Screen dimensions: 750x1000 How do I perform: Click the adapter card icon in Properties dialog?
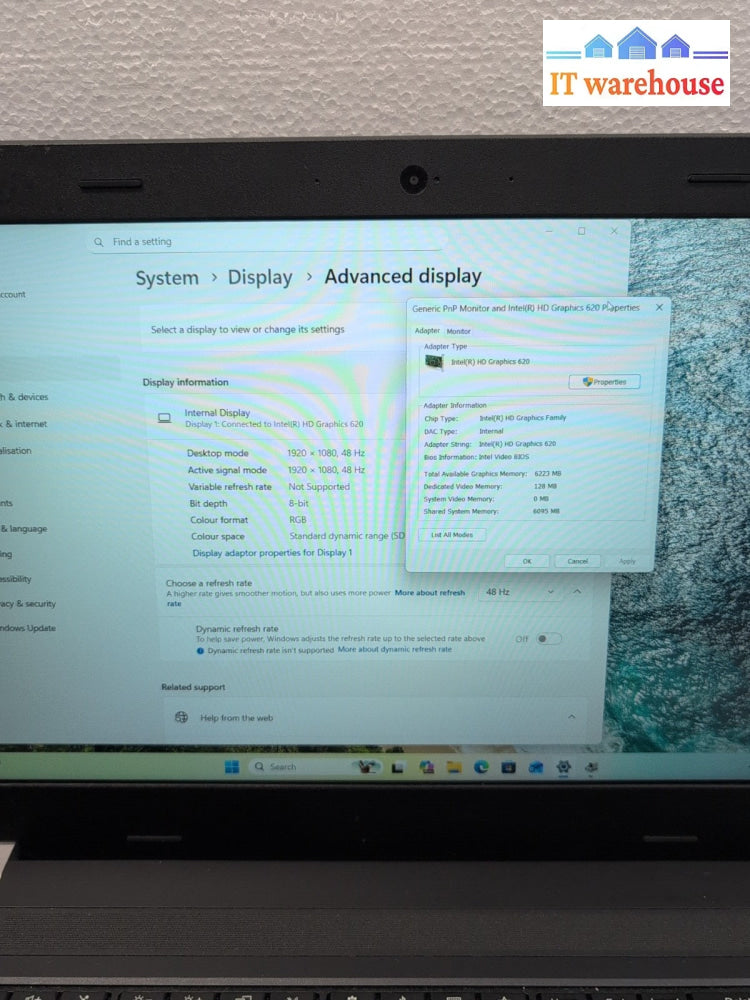434,362
